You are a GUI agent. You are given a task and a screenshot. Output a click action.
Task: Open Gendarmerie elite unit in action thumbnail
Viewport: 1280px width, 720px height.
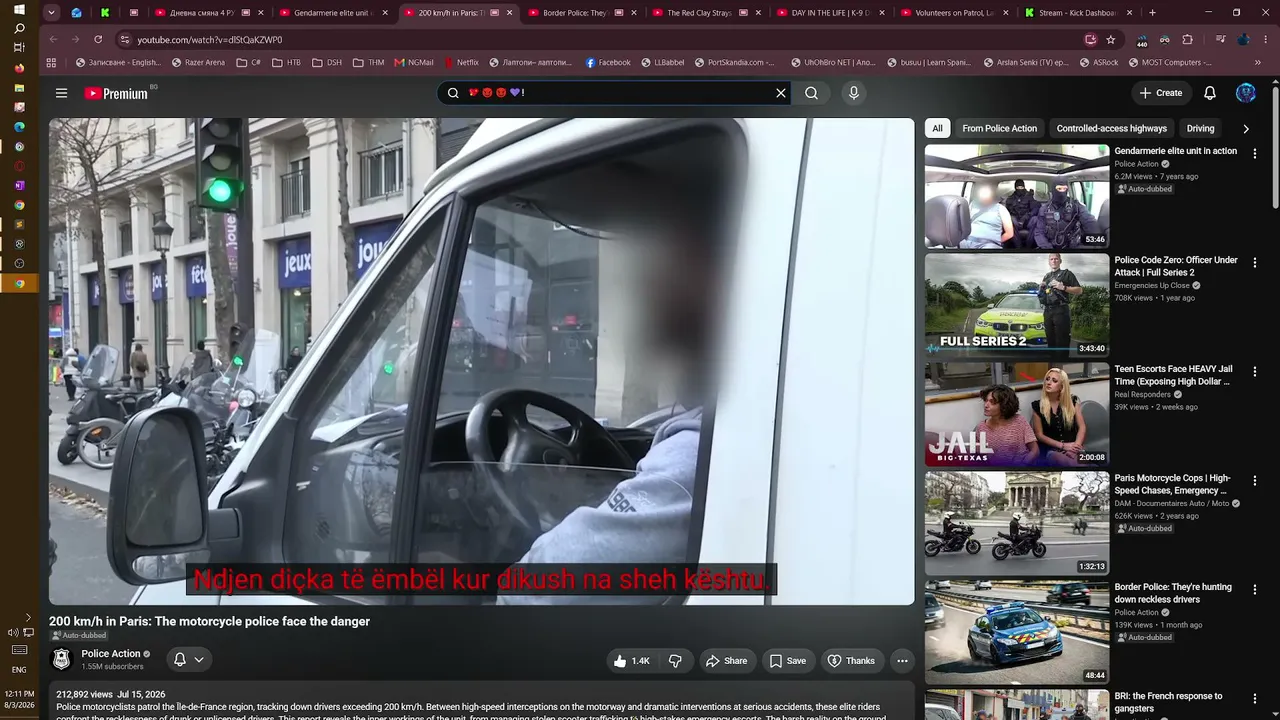[x=1017, y=196]
